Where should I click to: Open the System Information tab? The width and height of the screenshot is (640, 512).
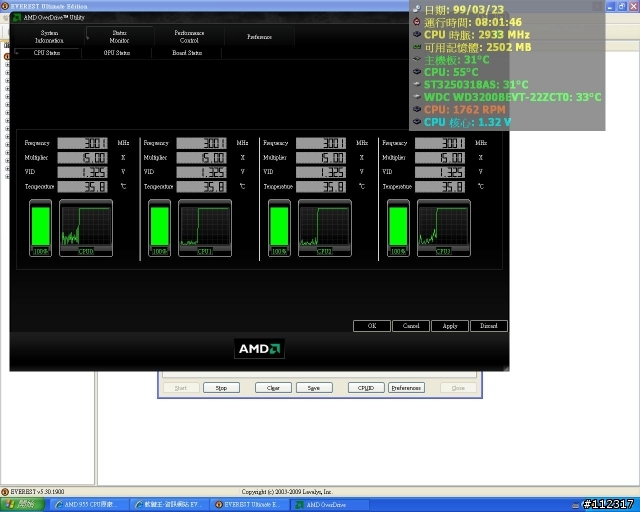pos(49,37)
